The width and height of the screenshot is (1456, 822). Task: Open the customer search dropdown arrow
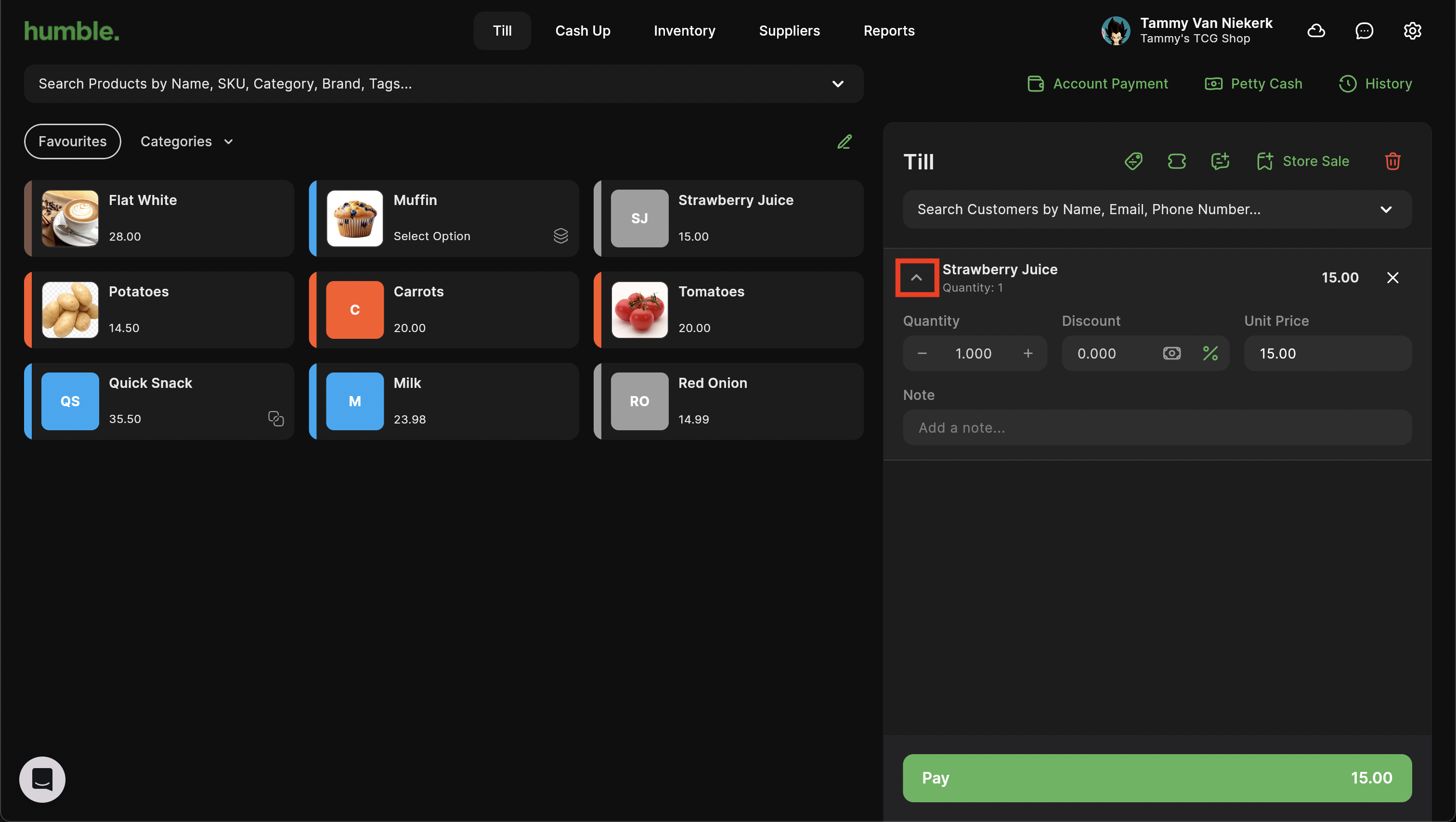click(1386, 210)
